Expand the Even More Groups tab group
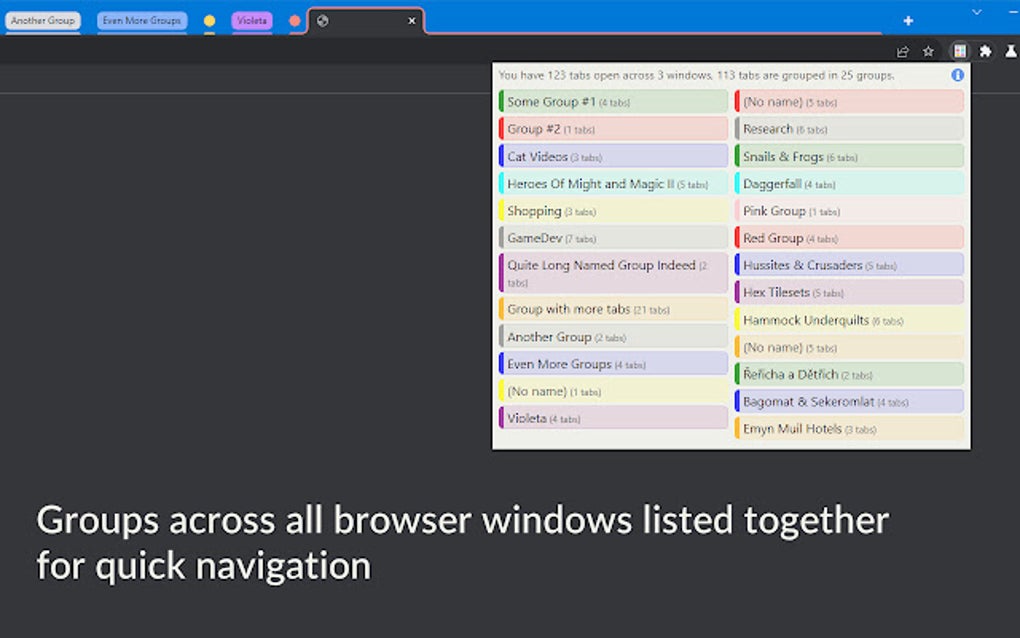1020x638 pixels. 140,20
